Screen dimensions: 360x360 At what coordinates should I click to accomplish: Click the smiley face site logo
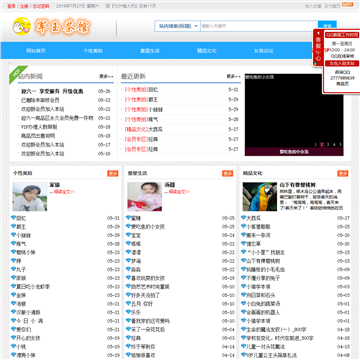21,27
